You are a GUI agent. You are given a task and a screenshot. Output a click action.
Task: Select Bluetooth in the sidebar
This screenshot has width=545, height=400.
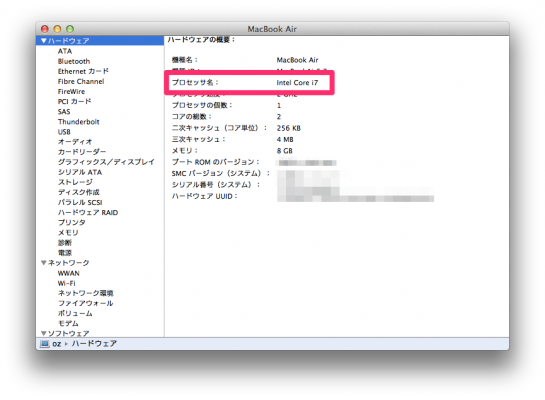(74, 61)
